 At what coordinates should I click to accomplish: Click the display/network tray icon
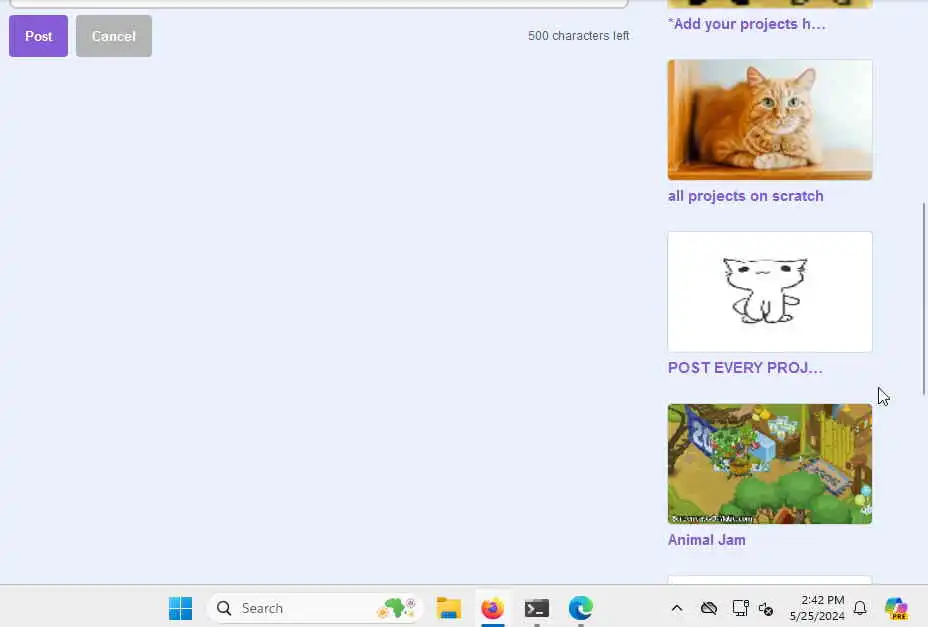point(740,608)
